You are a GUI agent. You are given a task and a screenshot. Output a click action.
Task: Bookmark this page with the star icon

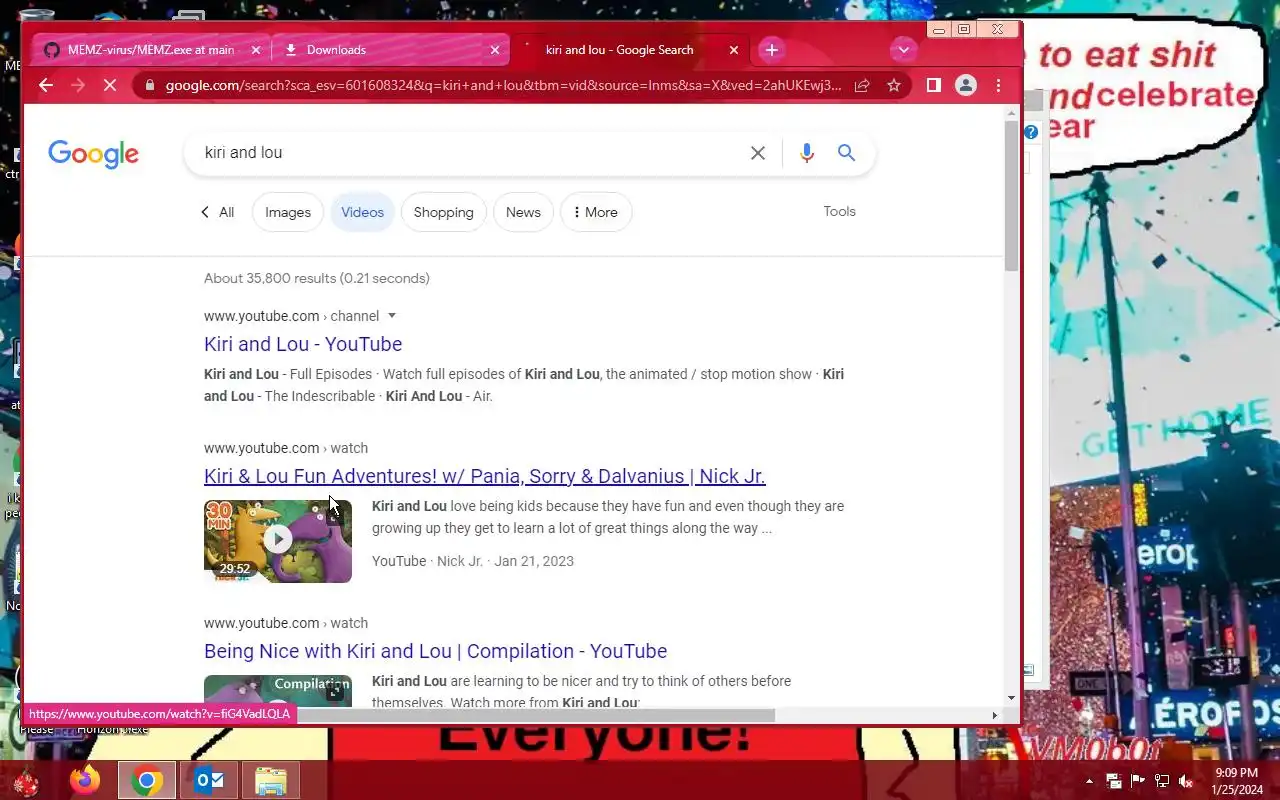pos(894,86)
